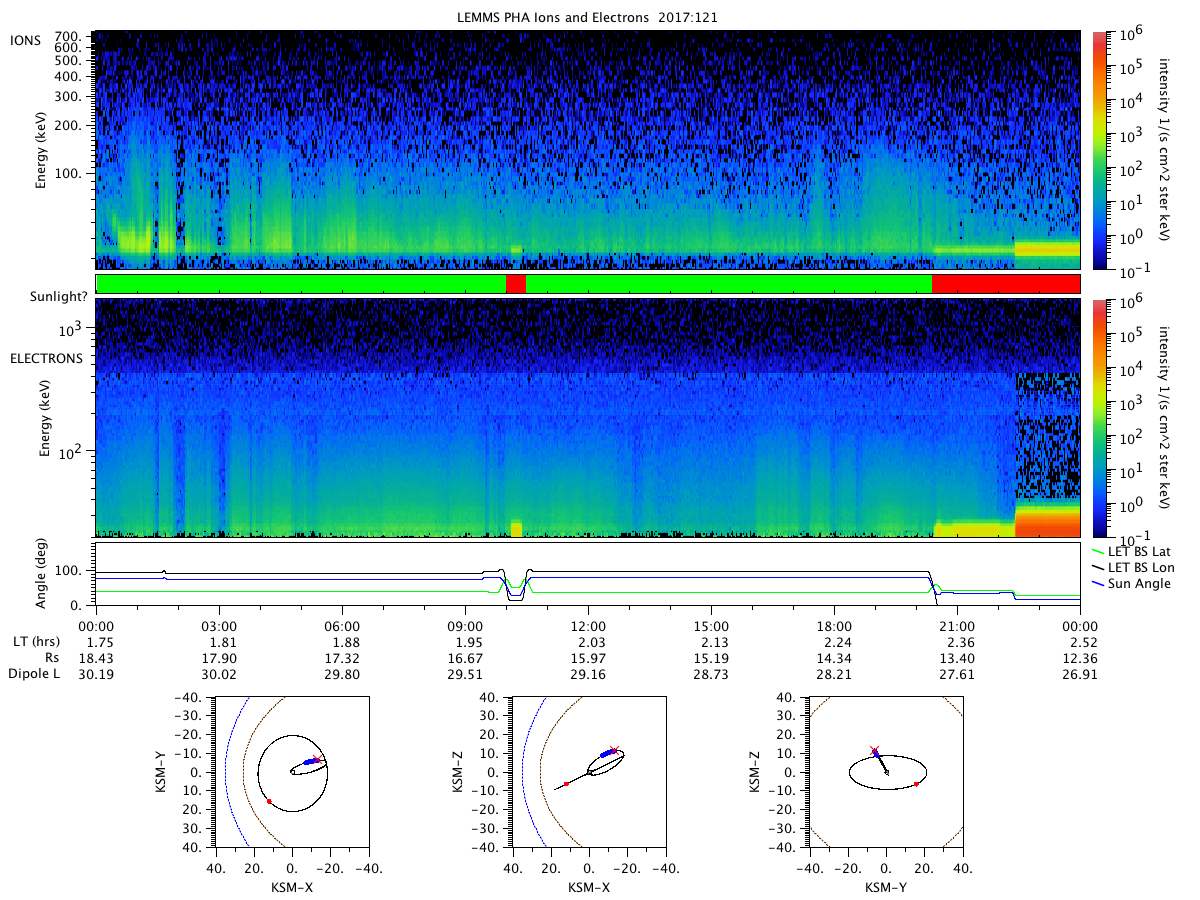The height and width of the screenshot is (900, 1200).
Task: Click the blue orbit track in KSM-X/KSM-Z plot
Action: [607, 753]
